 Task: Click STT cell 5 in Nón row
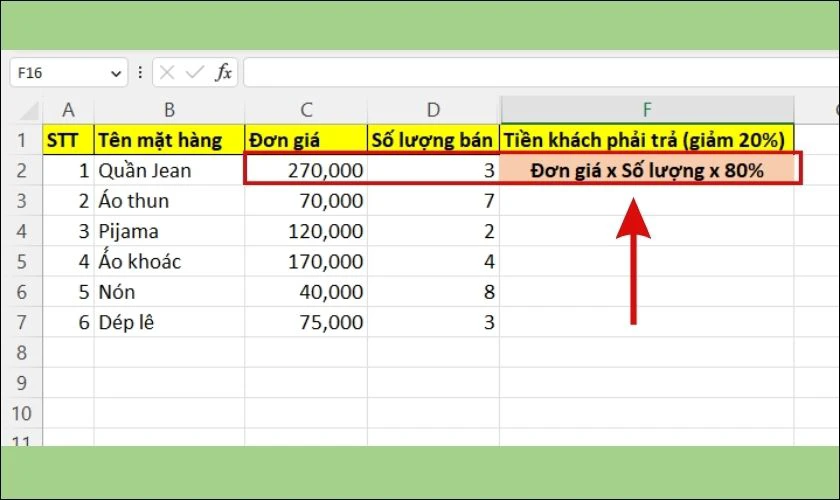point(68,292)
